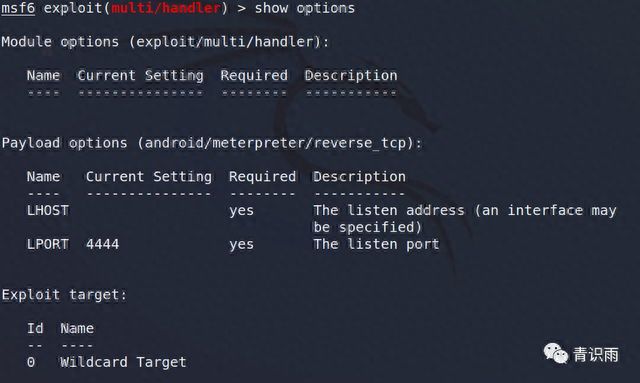Click the 'Exploit target:' heading
The width and height of the screenshot is (640, 383).
pos(64,295)
